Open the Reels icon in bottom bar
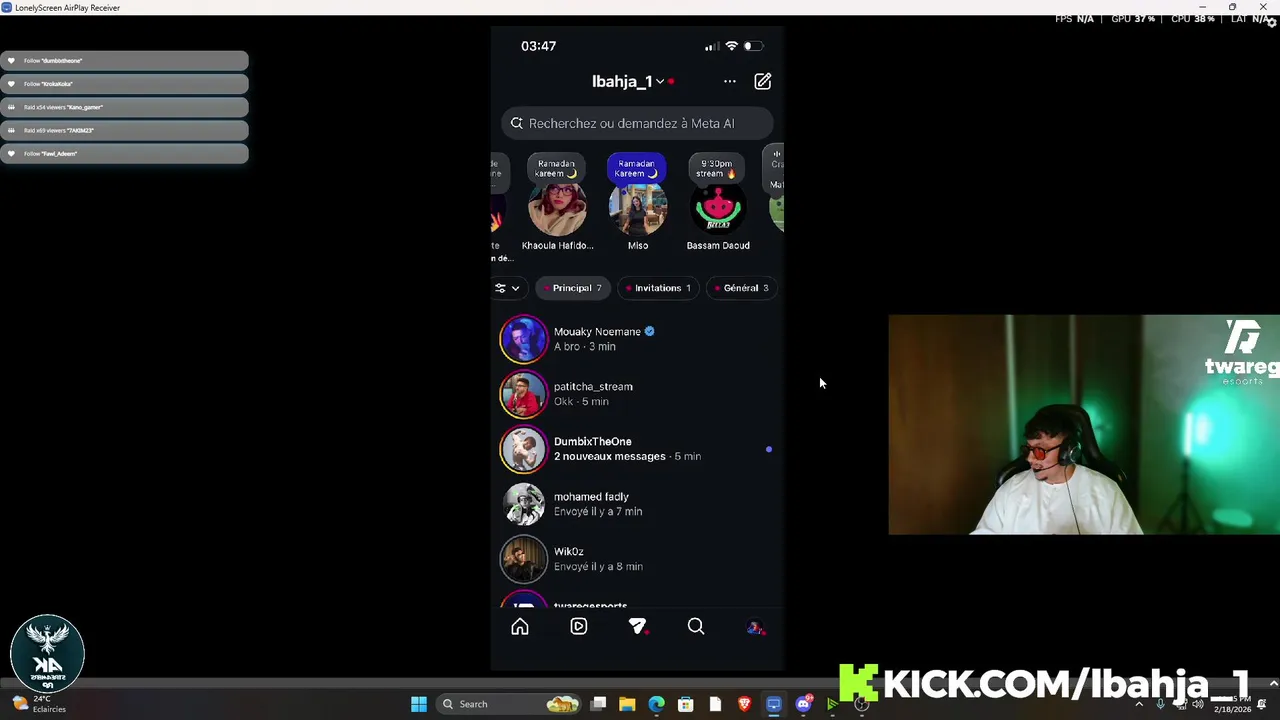Screen dimensions: 1280x720 coord(578,627)
